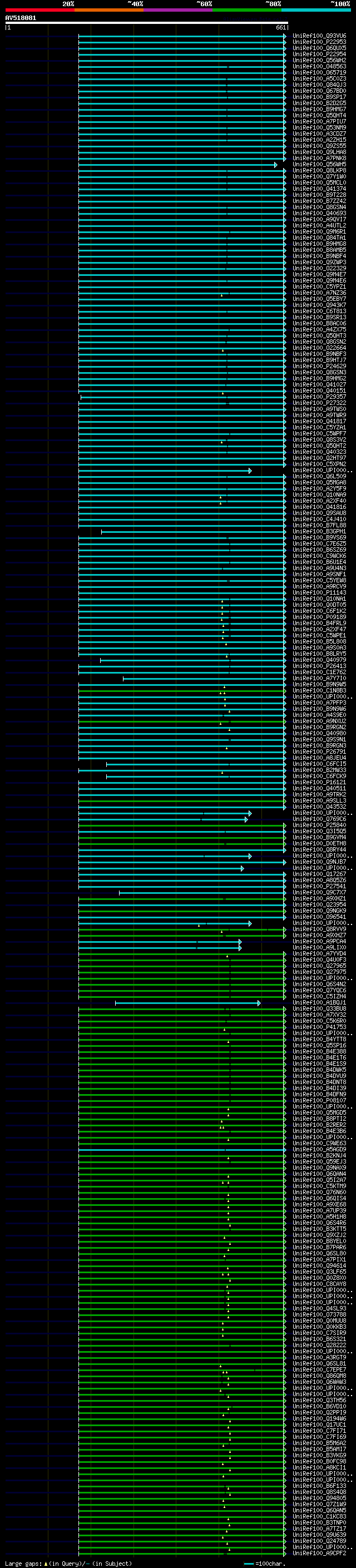Select the UniRef100_A5C0Z3 label

point(319,78)
